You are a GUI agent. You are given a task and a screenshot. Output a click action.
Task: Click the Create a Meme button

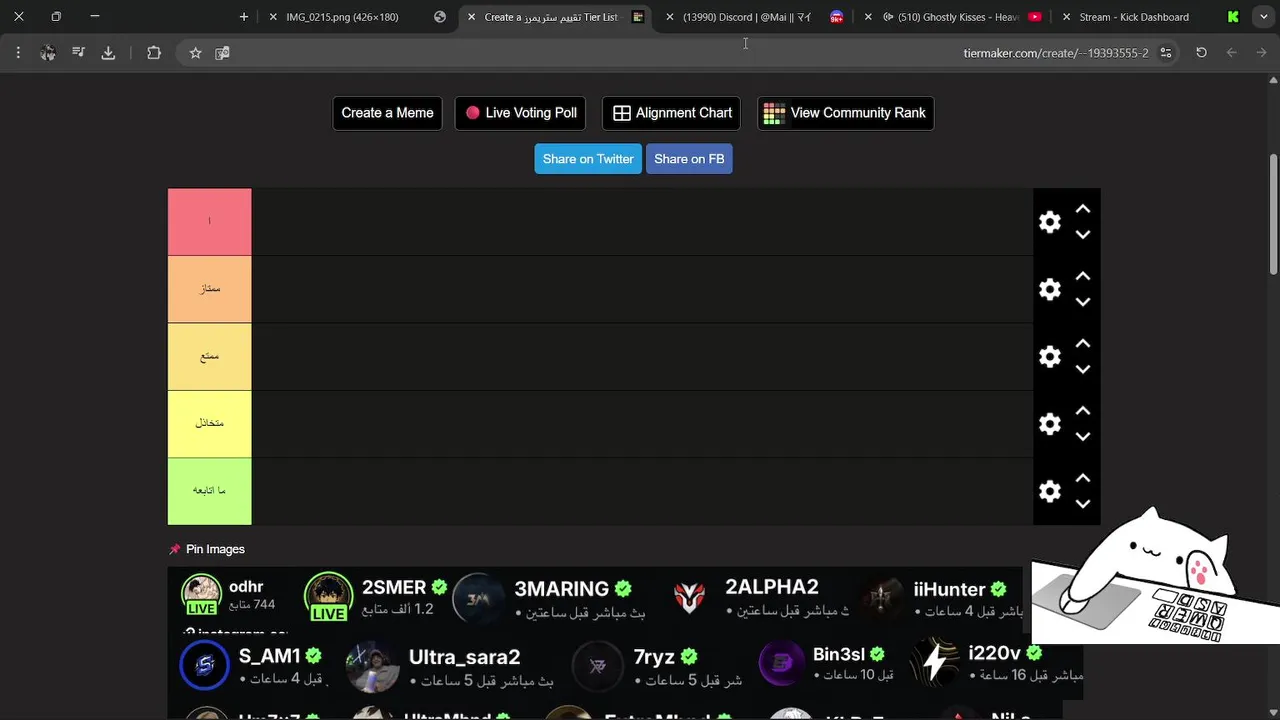(x=387, y=113)
